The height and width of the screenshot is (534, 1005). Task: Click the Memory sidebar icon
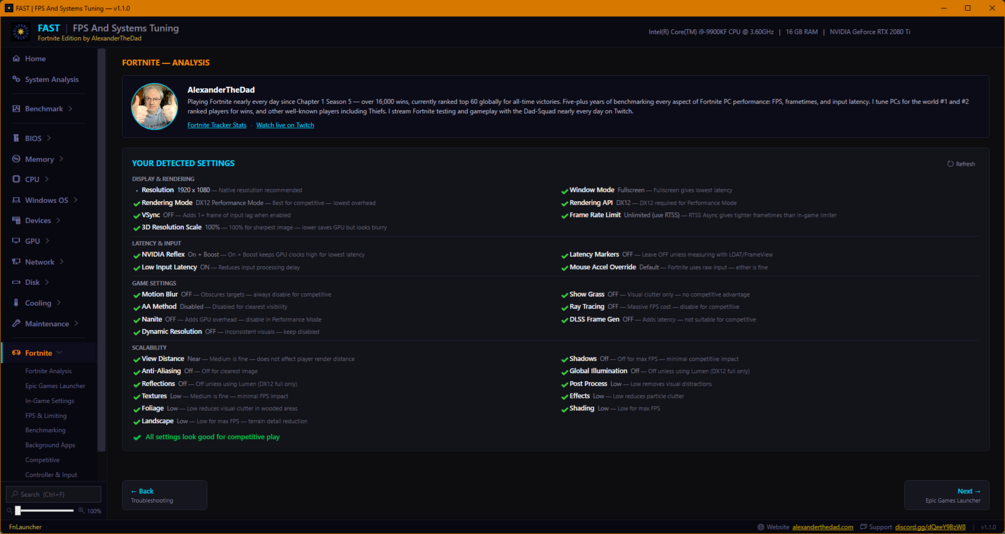[x=16, y=159]
